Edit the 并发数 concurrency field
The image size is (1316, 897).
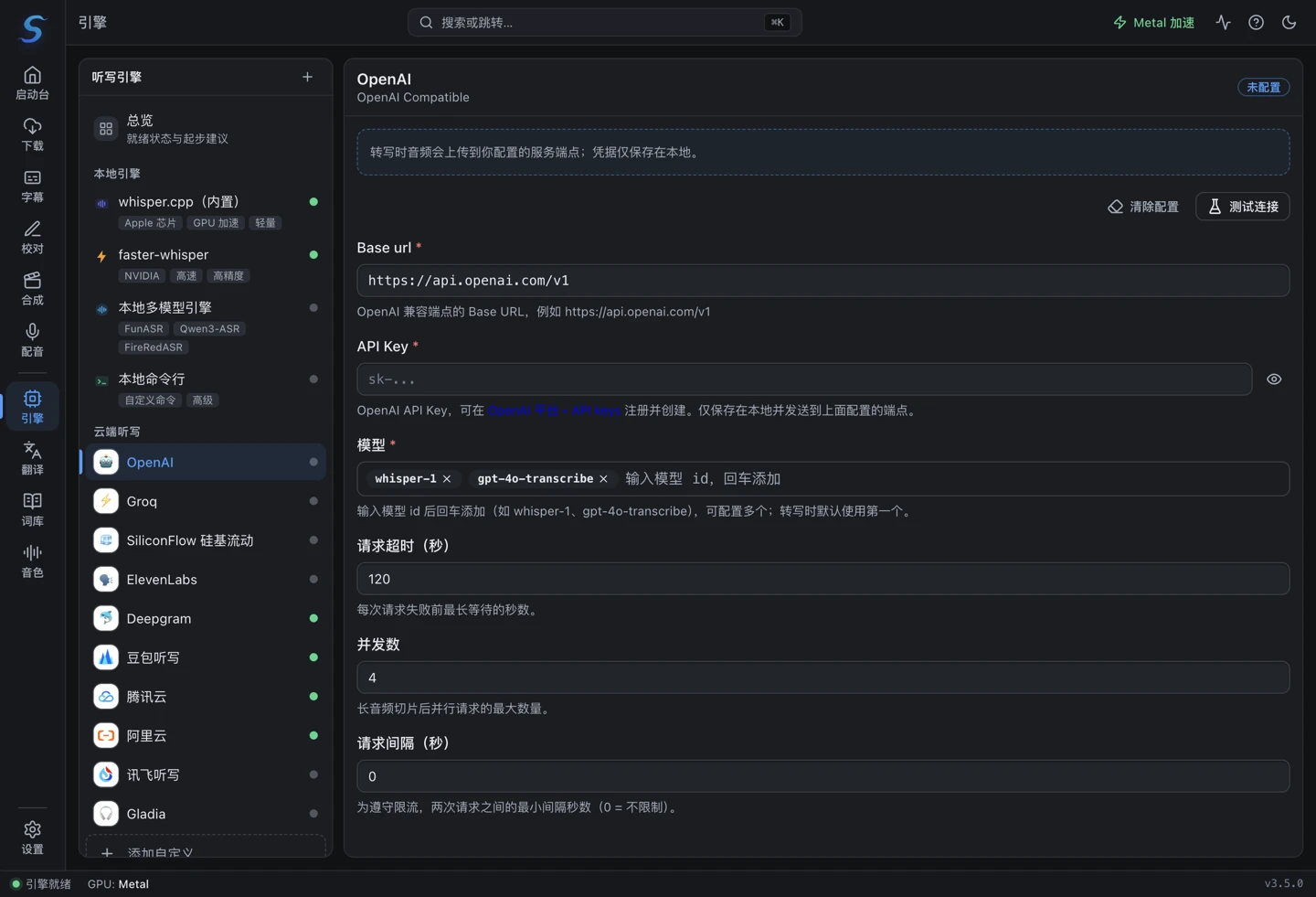[x=822, y=677]
